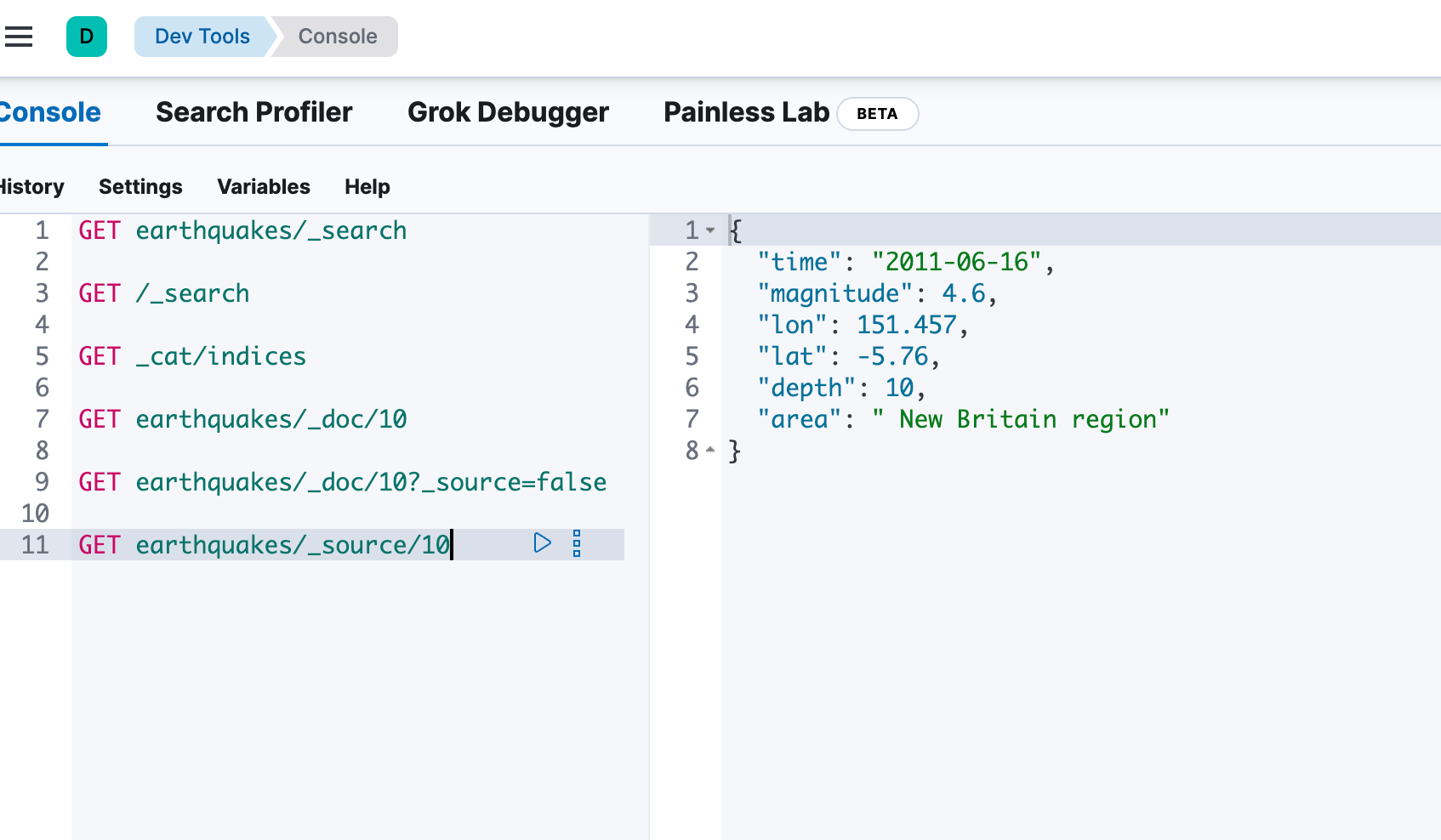Click the green D space avatar

(87, 37)
